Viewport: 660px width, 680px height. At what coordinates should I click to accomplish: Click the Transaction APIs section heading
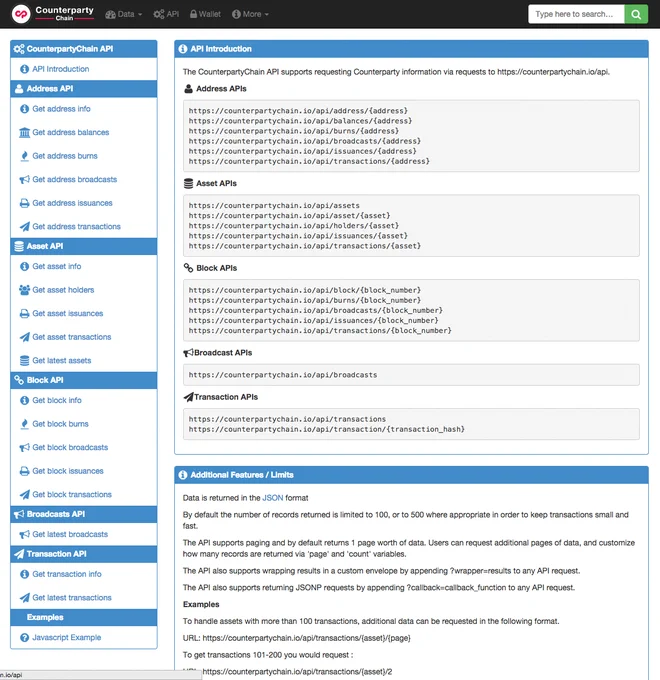(226, 397)
